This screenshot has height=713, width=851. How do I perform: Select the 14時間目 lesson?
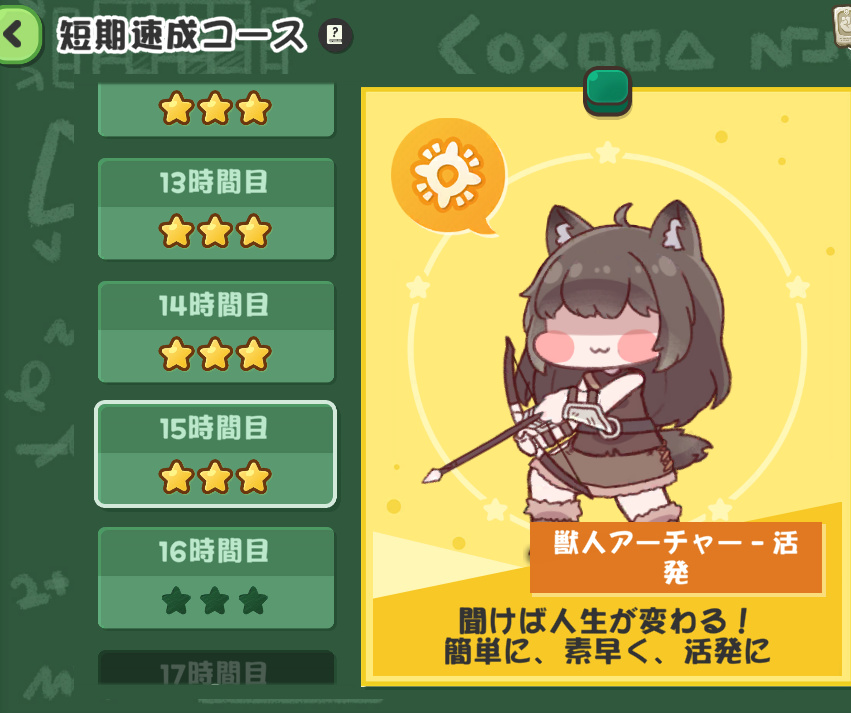pyautogui.click(x=216, y=332)
